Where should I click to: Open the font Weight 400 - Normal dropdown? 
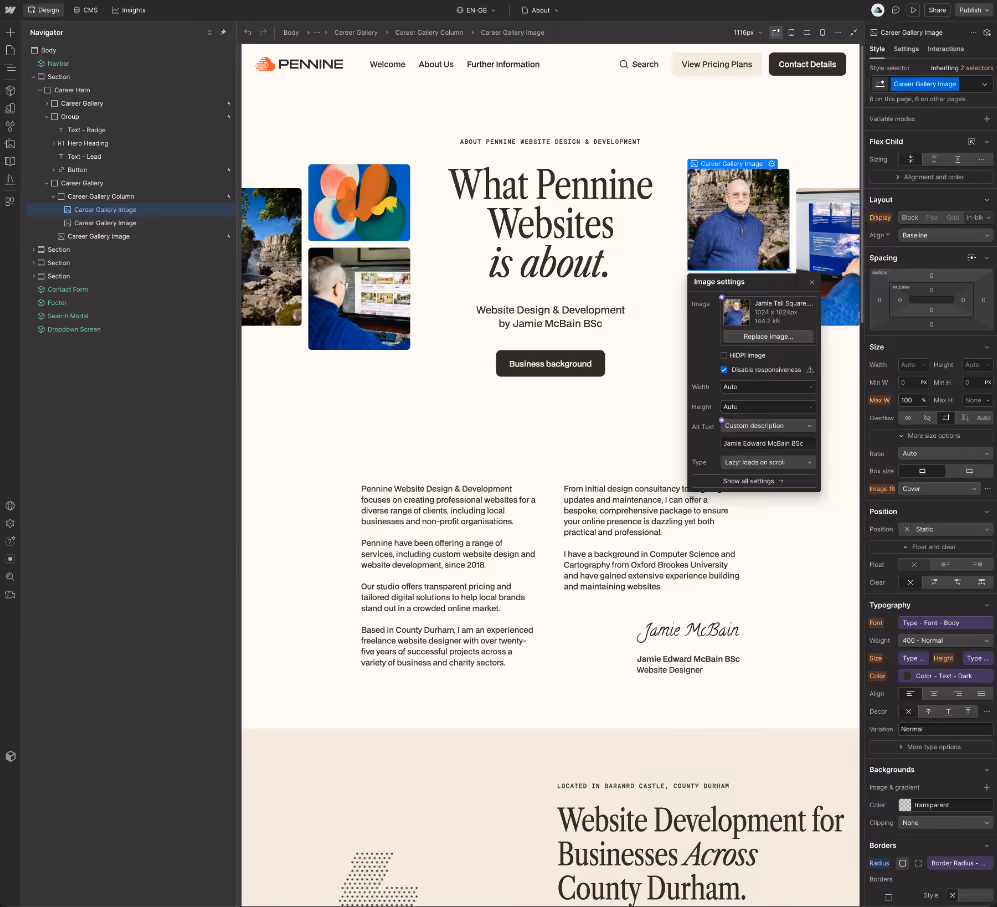pyautogui.click(x=945, y=640)
